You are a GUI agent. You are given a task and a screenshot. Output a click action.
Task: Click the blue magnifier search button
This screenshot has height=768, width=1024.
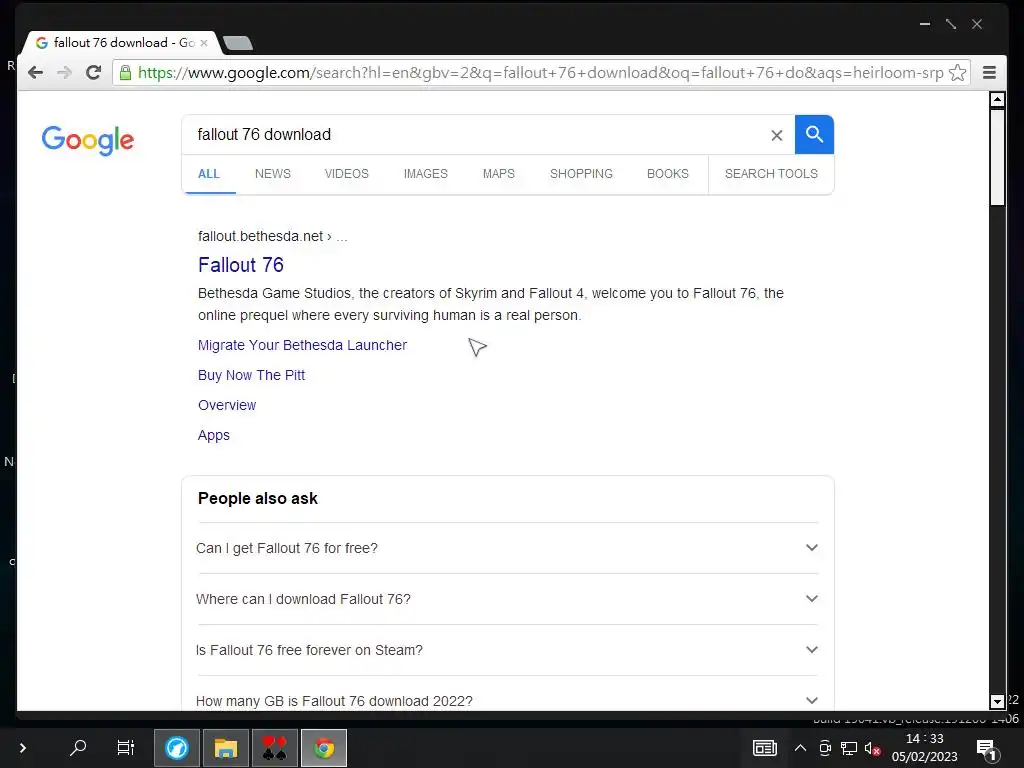(814, 135)
